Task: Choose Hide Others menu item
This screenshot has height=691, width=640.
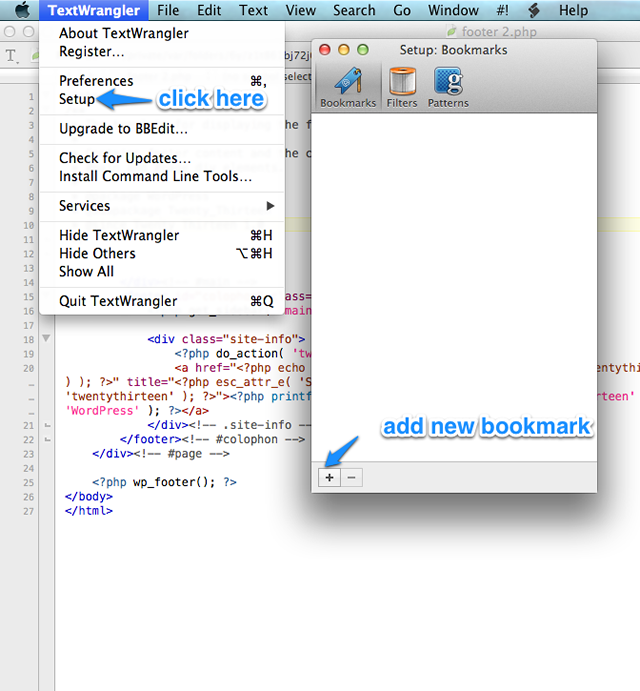Action: point(162,253)
